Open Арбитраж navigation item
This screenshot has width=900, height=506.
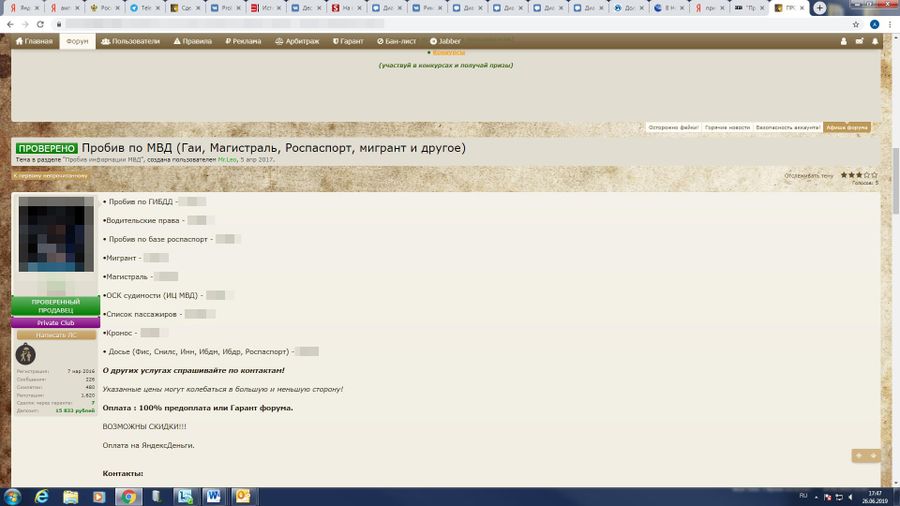click(297, 41)
